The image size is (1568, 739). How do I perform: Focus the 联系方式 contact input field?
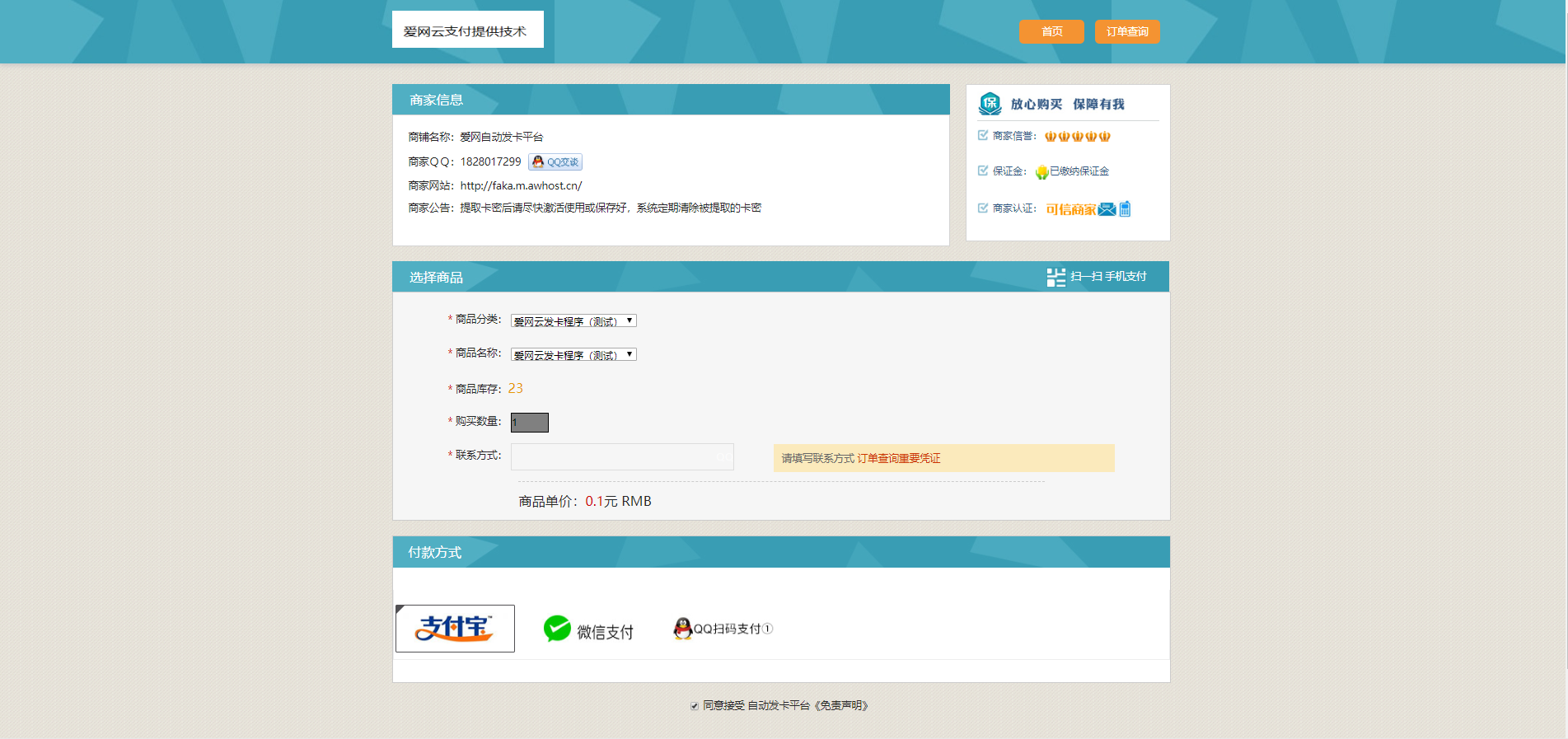coord(621,456)
